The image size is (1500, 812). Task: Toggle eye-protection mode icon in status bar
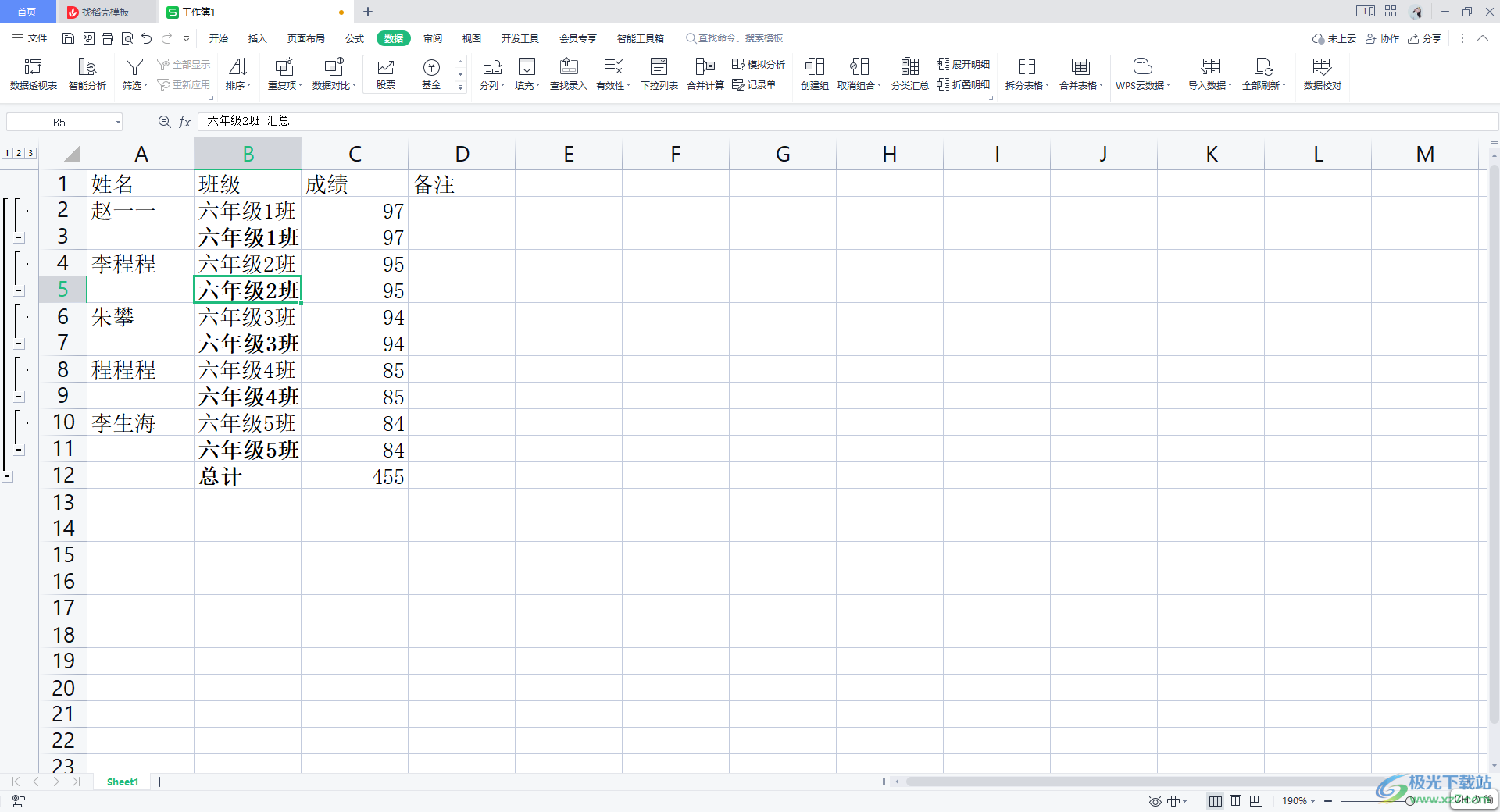click(1155, 801)
